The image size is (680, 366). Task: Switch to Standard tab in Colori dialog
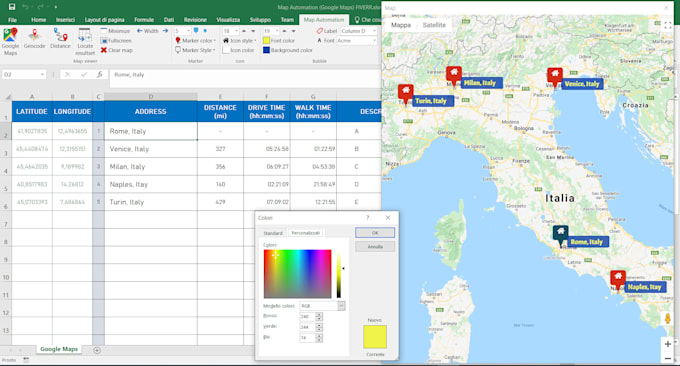pos(273,233)
